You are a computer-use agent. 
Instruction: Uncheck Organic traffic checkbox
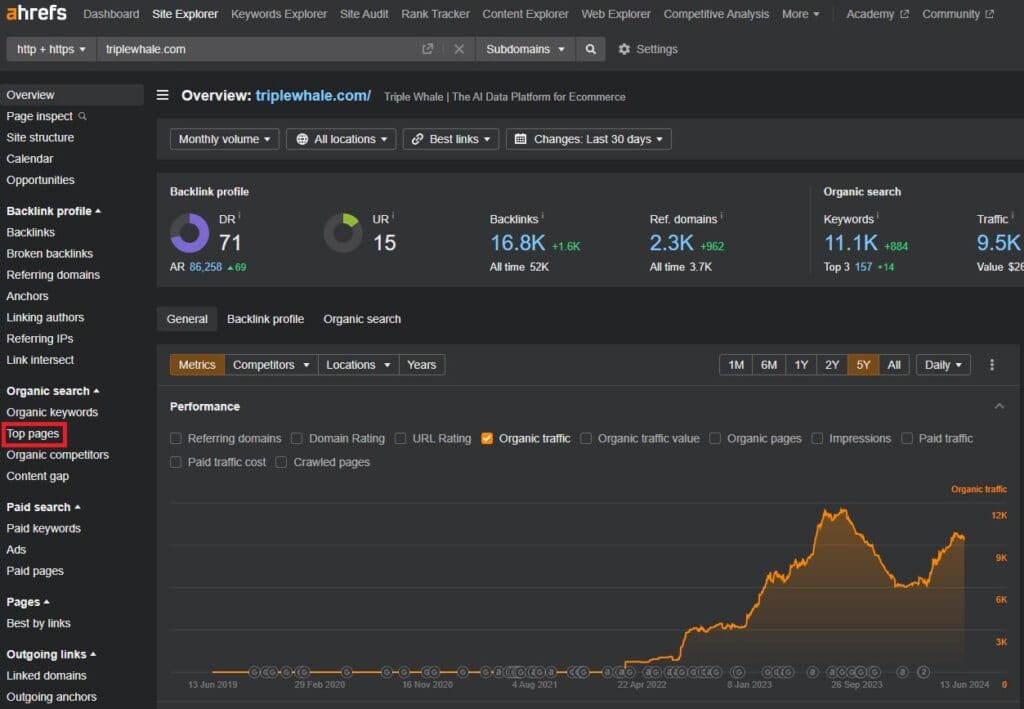(487, 438)
